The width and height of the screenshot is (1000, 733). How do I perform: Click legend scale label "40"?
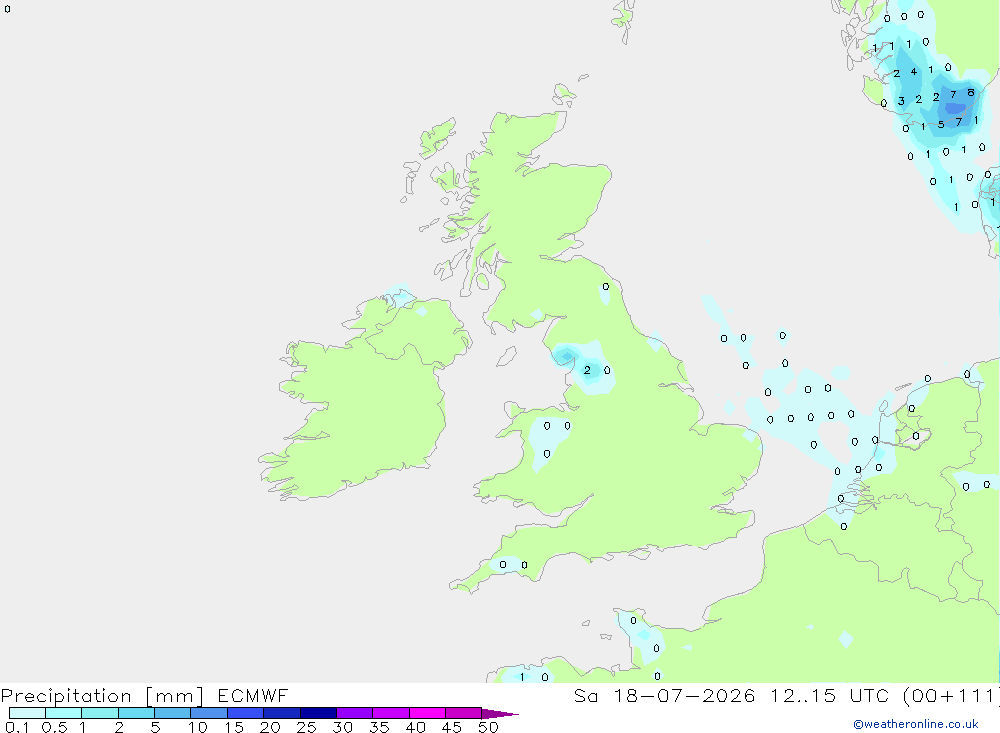point(416,727)
